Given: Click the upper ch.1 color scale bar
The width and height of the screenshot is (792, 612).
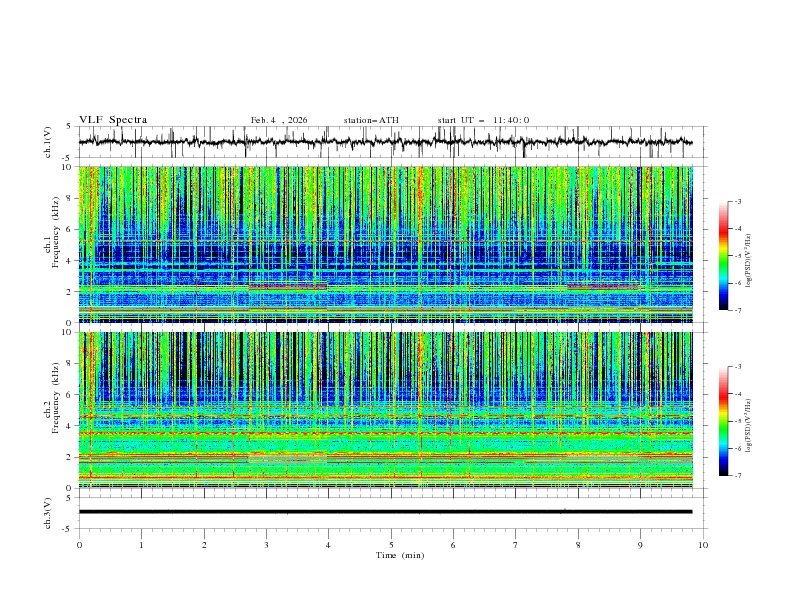Looking at the screenshot, I should (723, 256).
